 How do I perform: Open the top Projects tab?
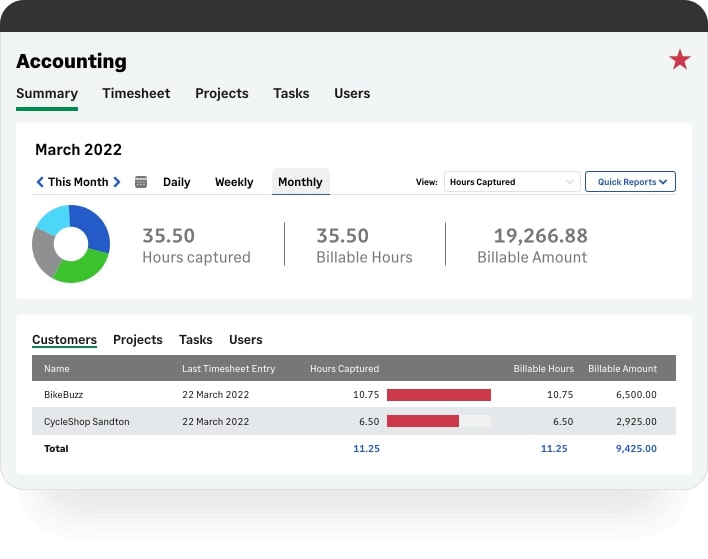tap(221, 93)
